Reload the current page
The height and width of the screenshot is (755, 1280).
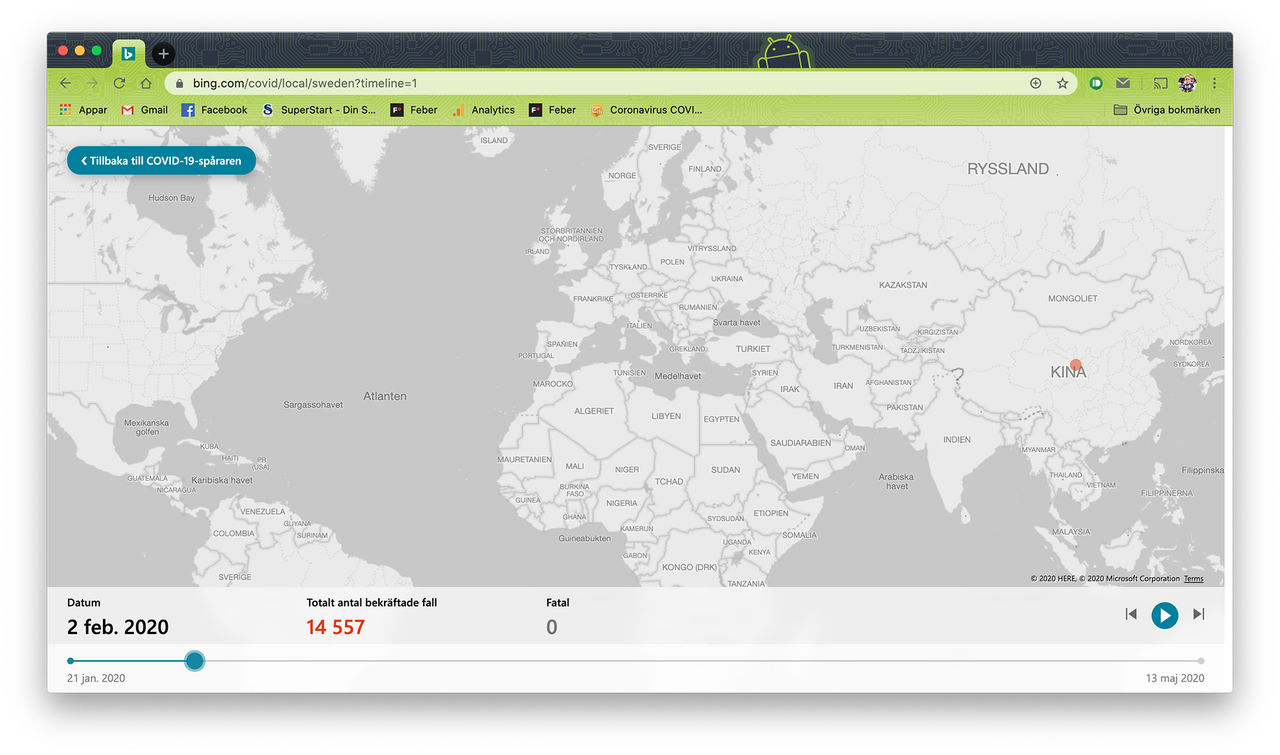119,83
